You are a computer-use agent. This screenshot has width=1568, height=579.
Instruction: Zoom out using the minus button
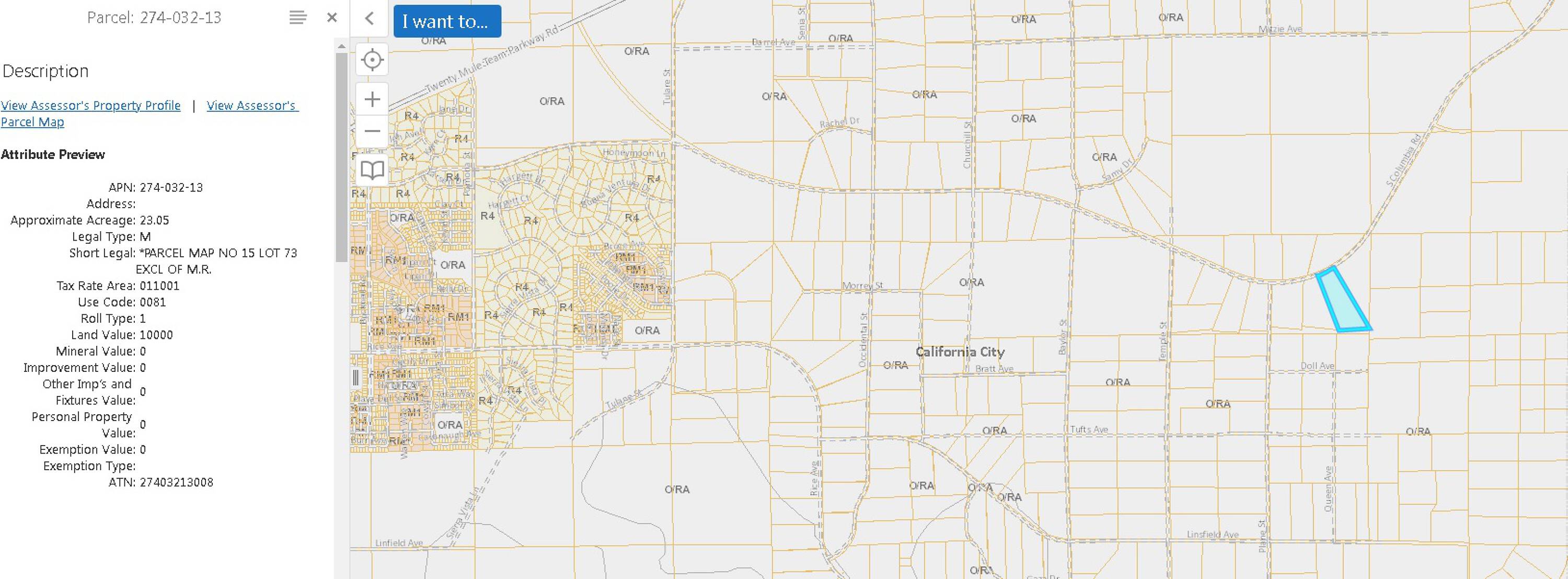pos(372,131)
